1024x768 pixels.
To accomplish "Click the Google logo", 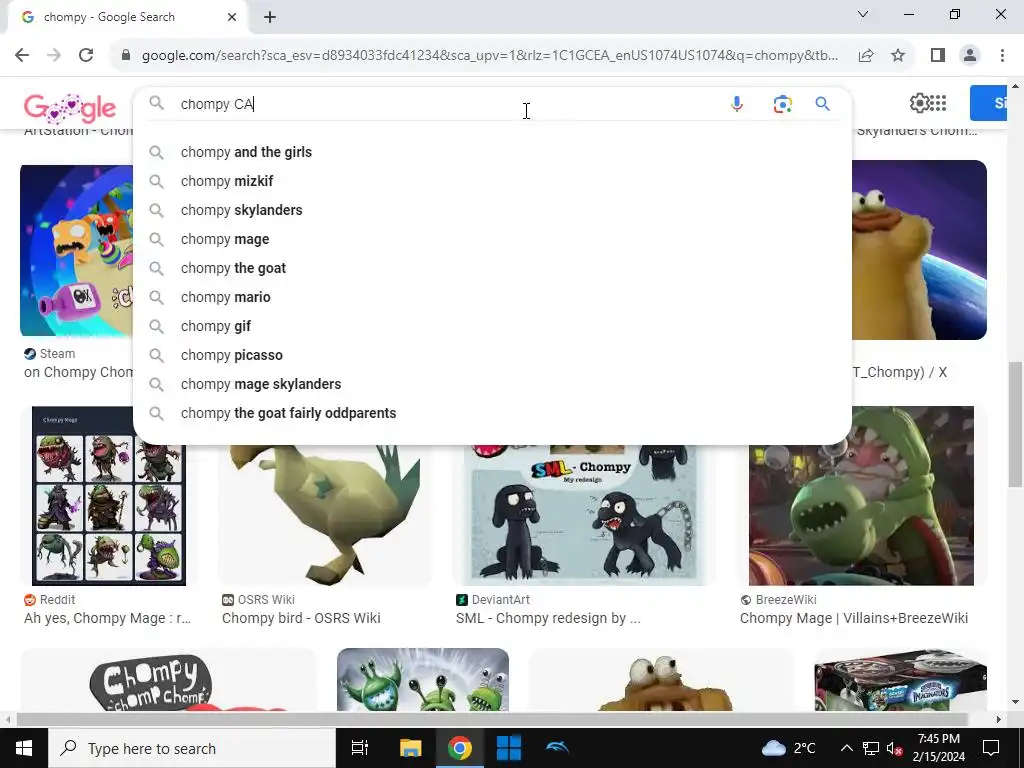I will click(x=70, y=108).
